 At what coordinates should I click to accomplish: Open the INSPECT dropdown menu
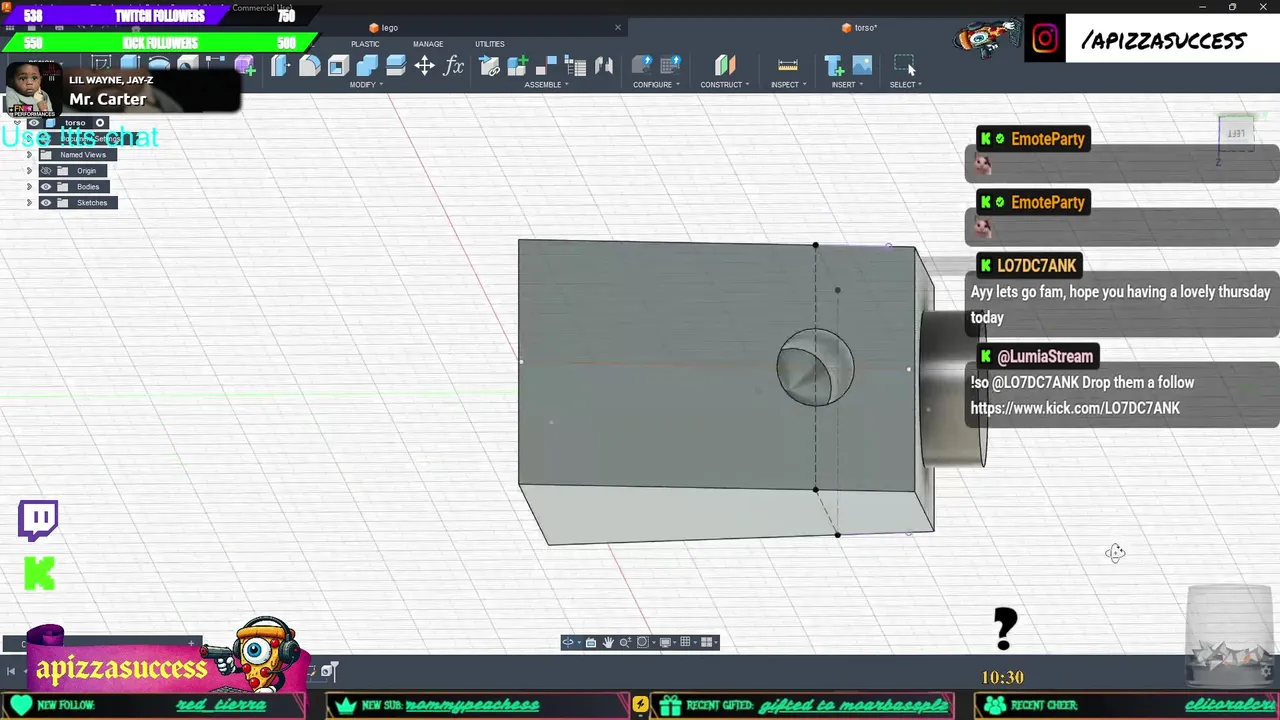click(788, 85)
